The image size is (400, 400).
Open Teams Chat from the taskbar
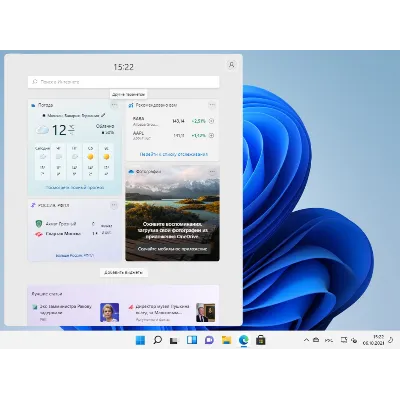tap(209, 340)
